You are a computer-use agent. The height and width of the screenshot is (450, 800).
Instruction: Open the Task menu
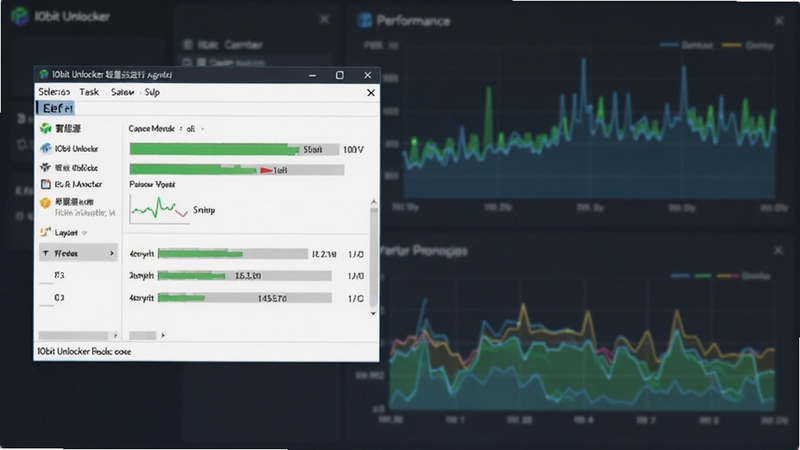coord(89,92)
